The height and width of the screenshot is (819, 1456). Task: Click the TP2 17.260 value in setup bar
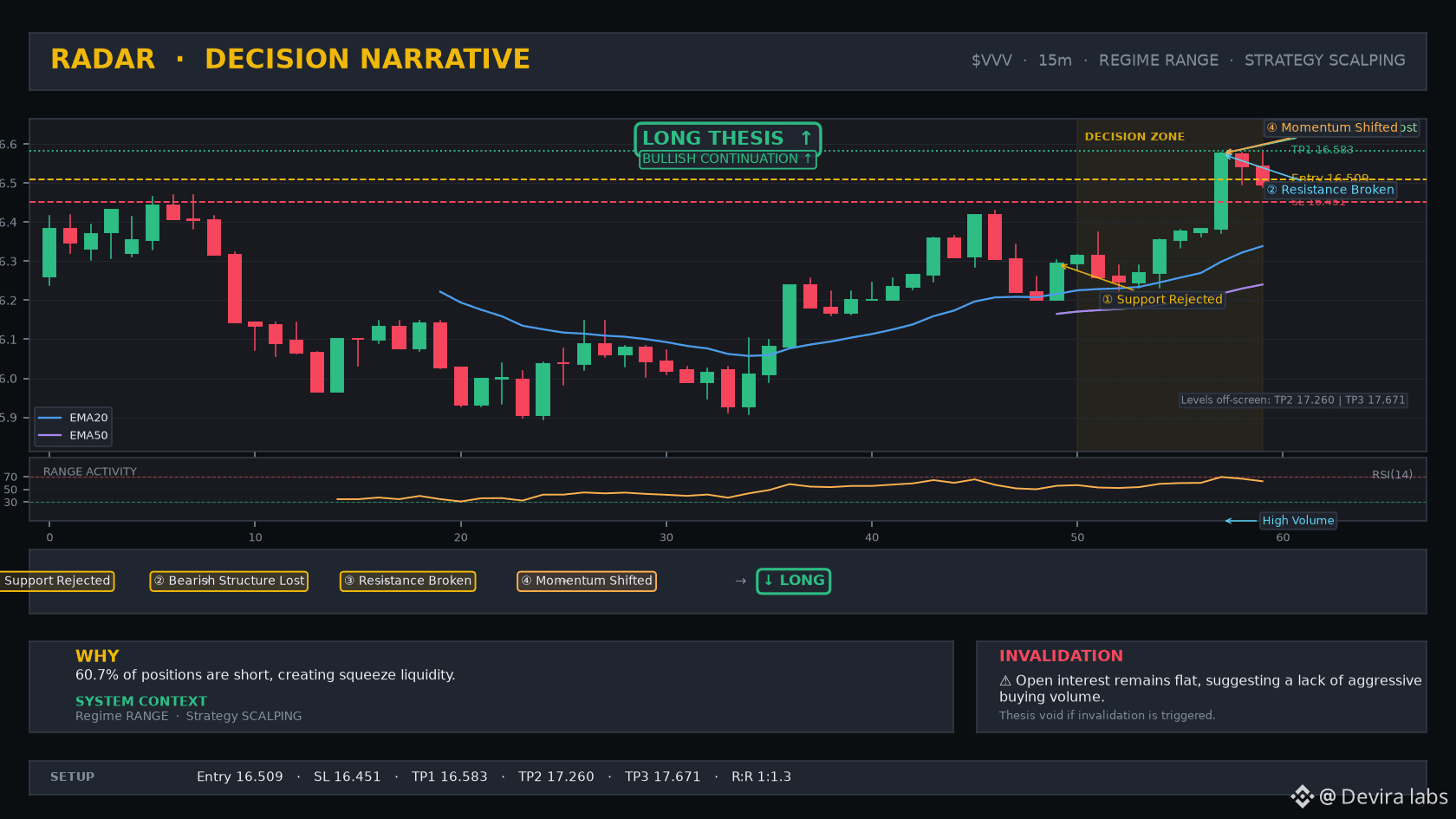pyautogui.click(x=556, y=777)
